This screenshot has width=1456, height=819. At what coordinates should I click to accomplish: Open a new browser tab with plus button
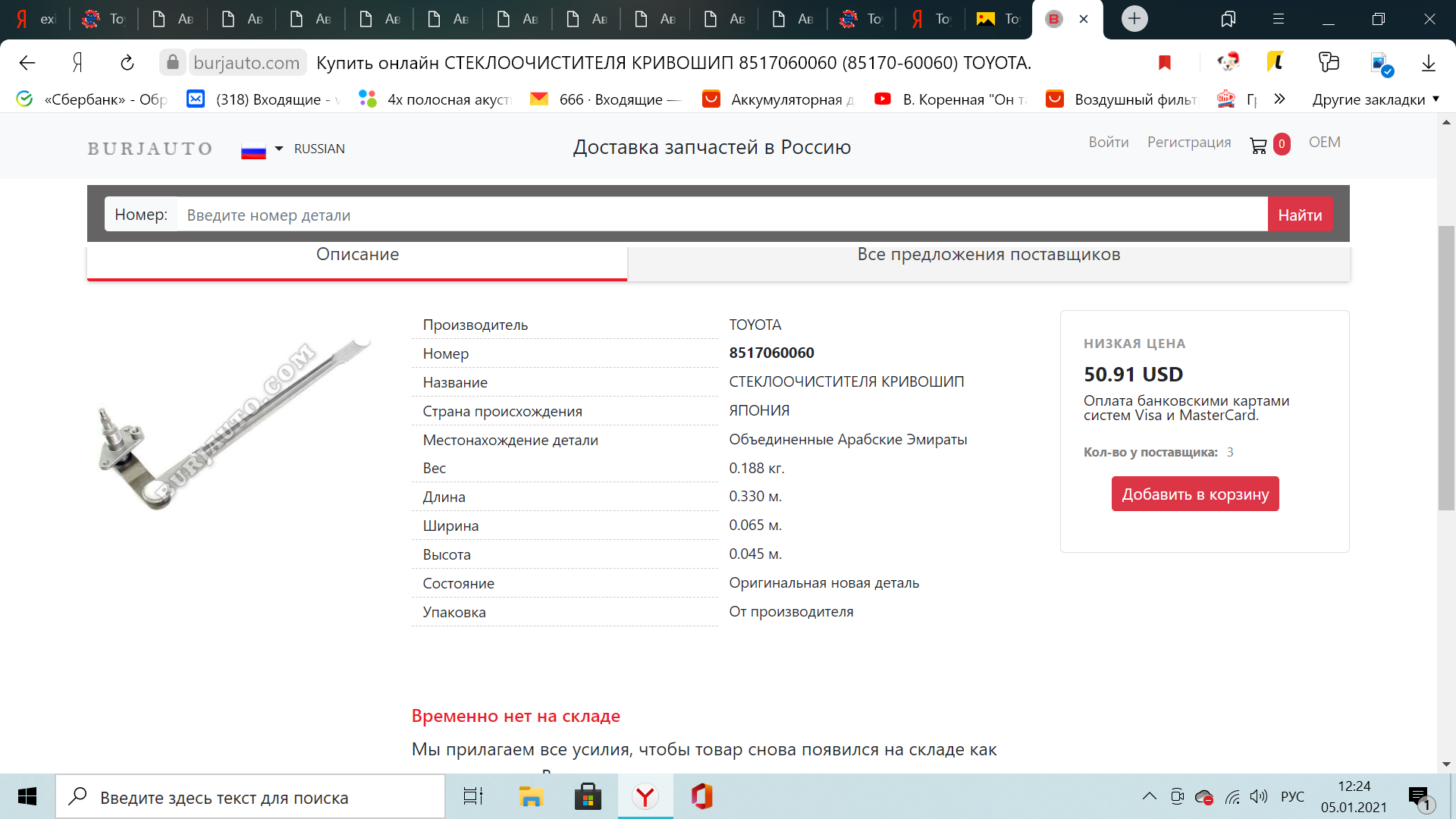[x=1134, y=19]
